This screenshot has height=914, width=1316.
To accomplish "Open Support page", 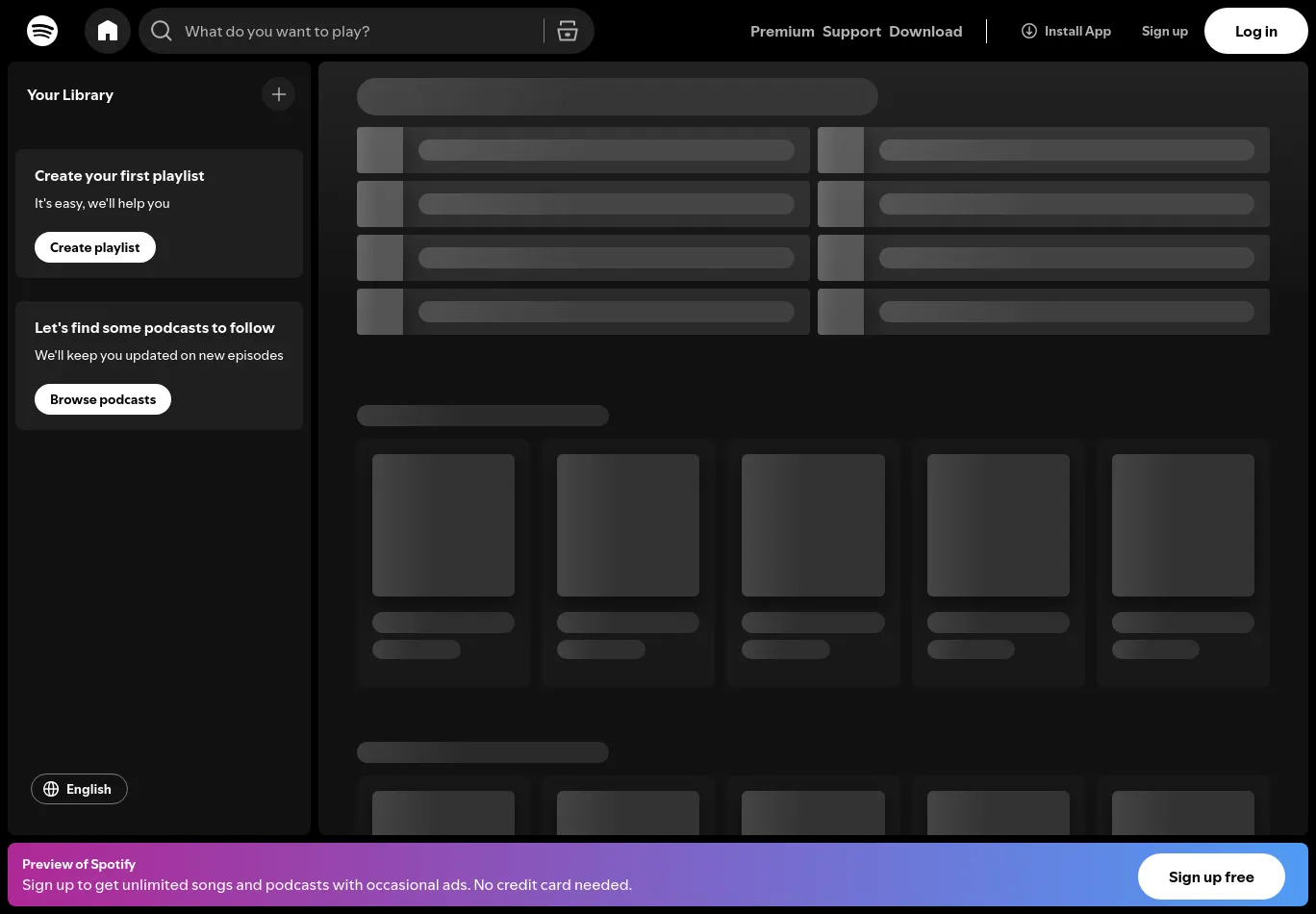I will (x=851, y=31).
